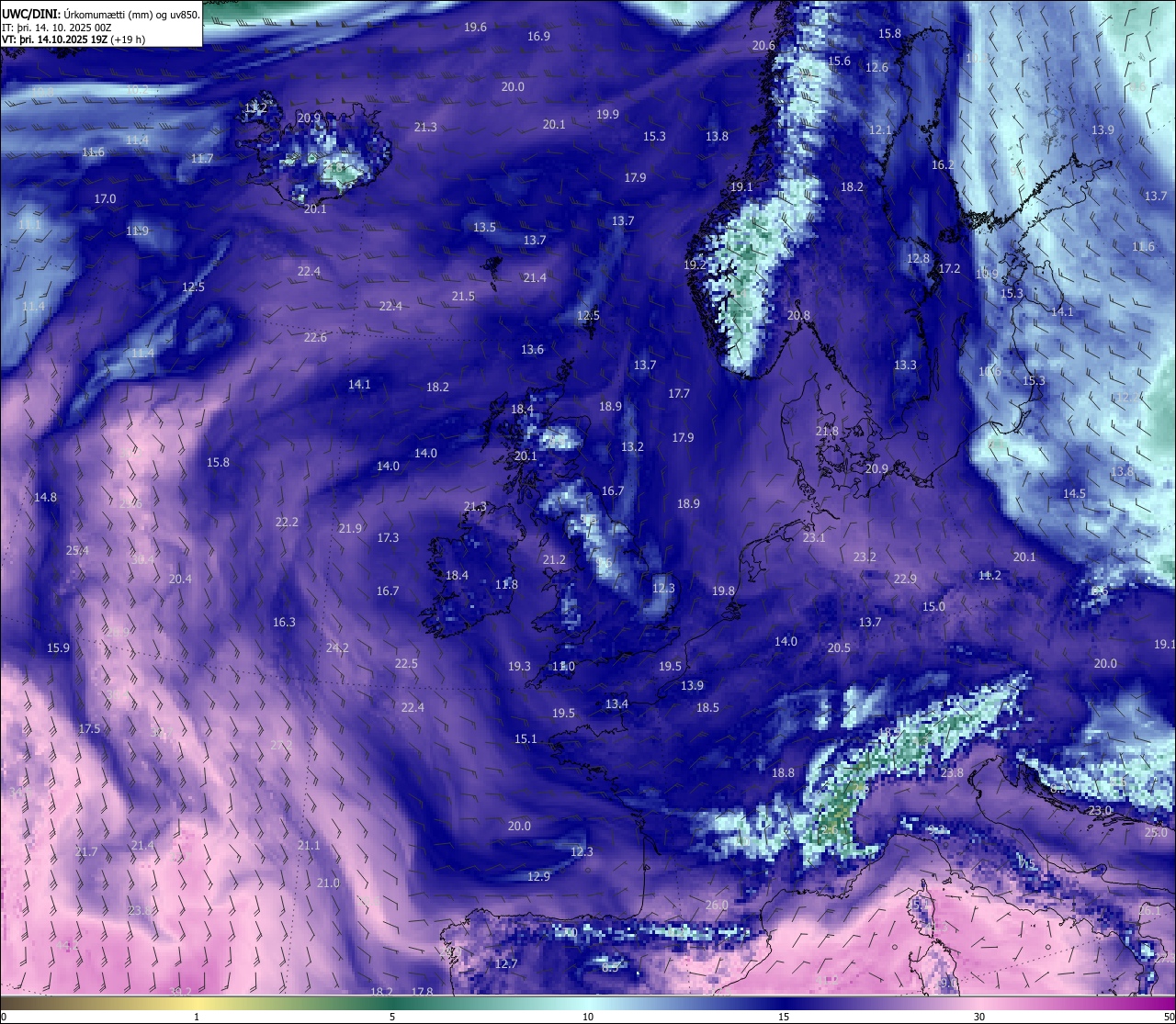
Task: Click the map value 26.0
Action: coord(717,906)
